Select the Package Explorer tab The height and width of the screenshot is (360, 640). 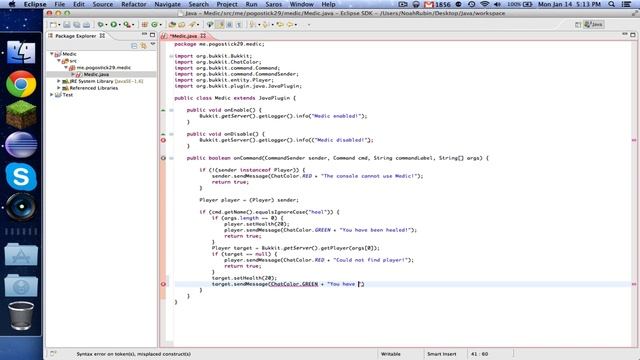76,36
